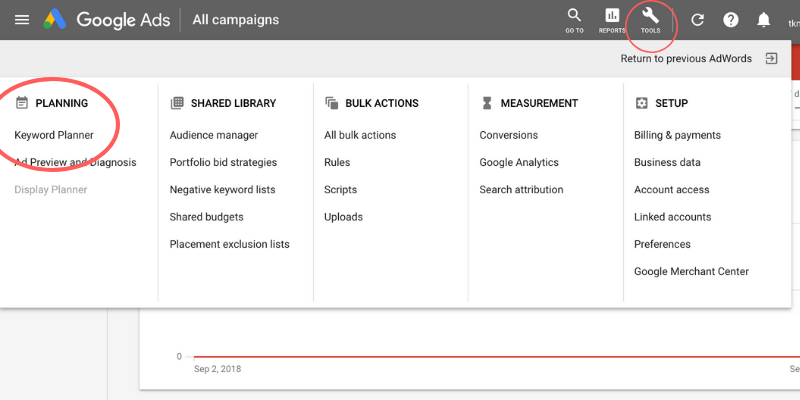This screenshot has height=400, width=800.
Task: Open Placement exclusion lists
Action: point(230,244)
